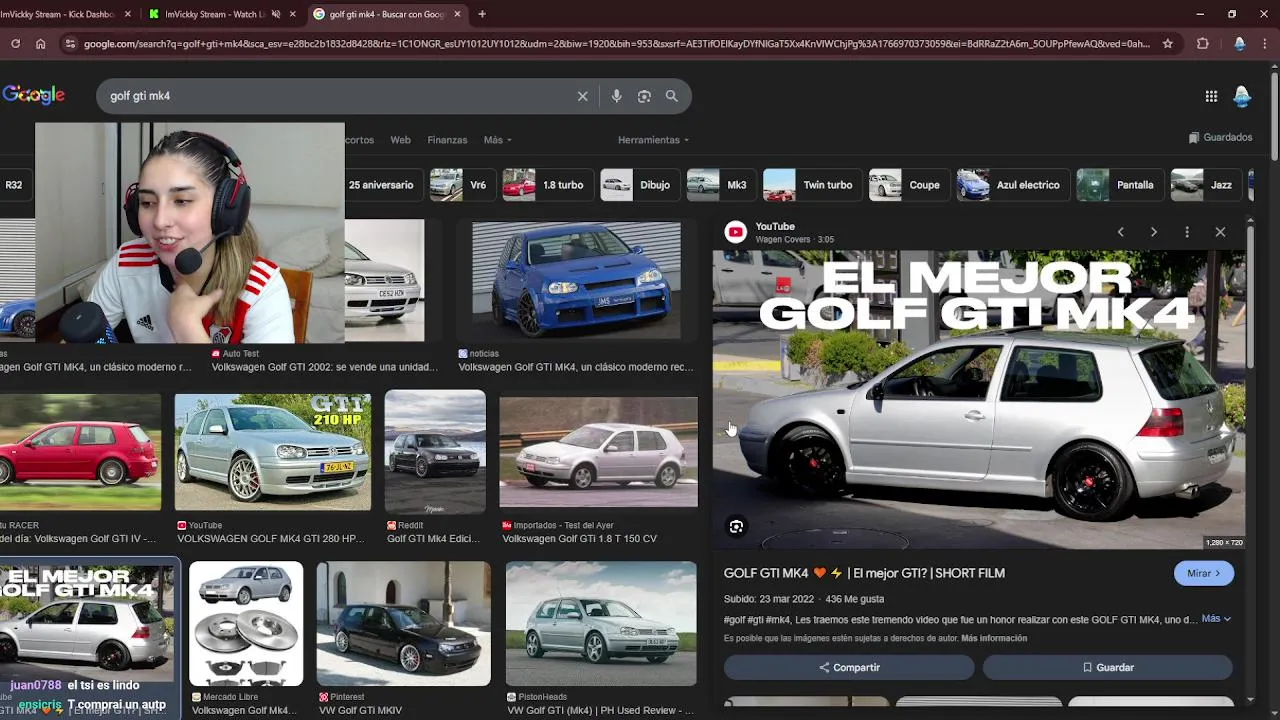
Task: Select the Dibujo filter chip
Action: (638, 185)
